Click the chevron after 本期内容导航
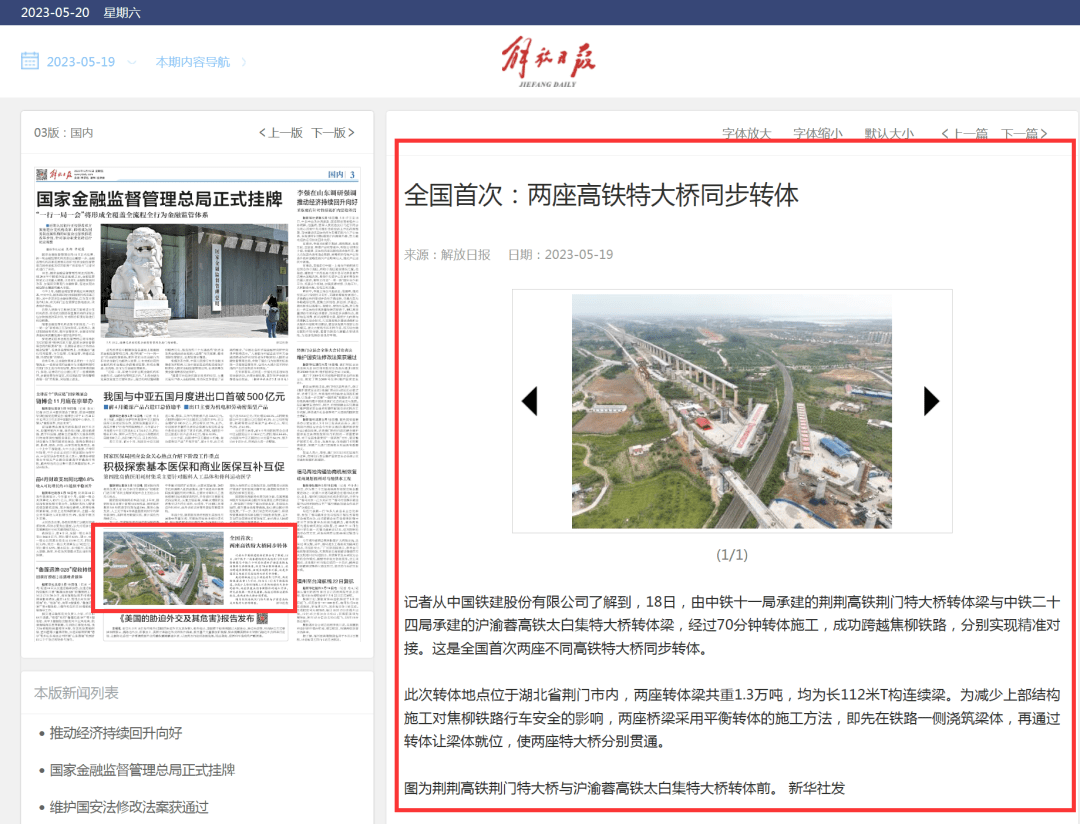This screenshot has height=824, width=1080. coord(243,62)
